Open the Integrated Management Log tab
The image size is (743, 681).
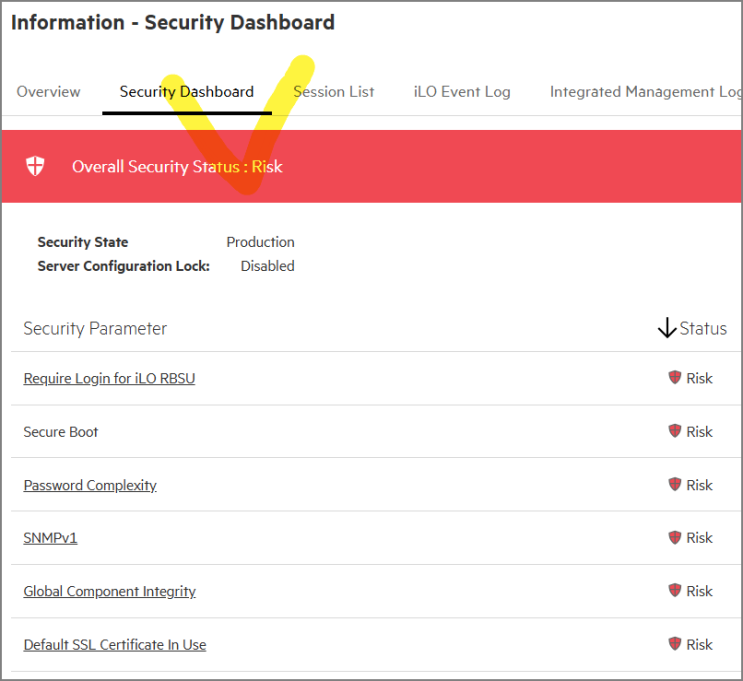point(645,91)
